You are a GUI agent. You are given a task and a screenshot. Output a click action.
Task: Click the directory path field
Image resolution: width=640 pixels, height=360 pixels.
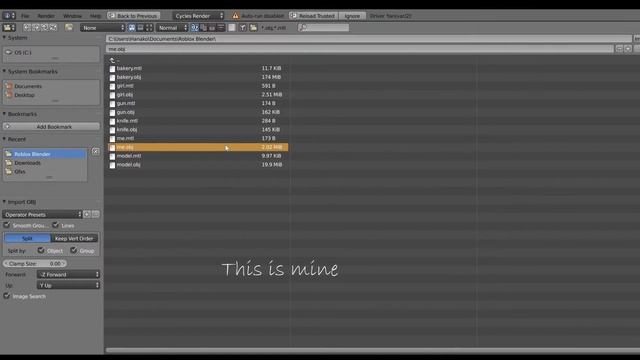tap(369, 39)
